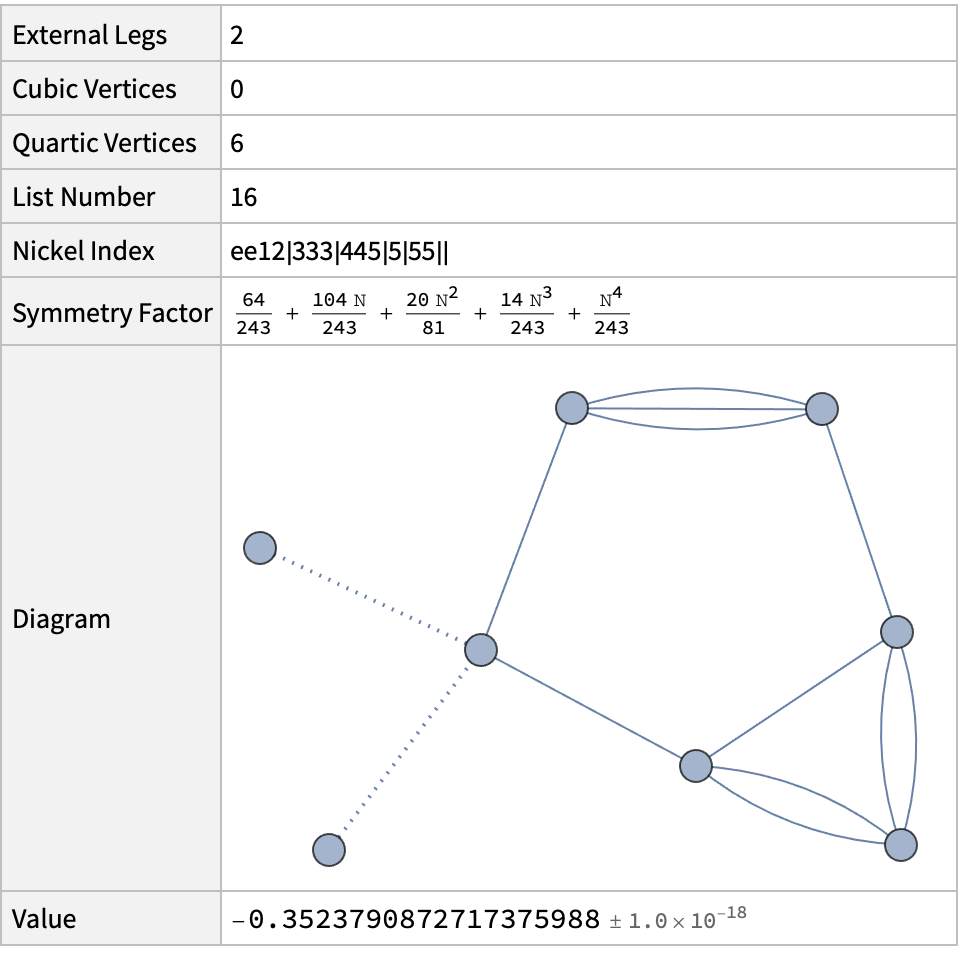Select the top-right vertex of the triple edge
958x980 pixels.
(821, 408)
